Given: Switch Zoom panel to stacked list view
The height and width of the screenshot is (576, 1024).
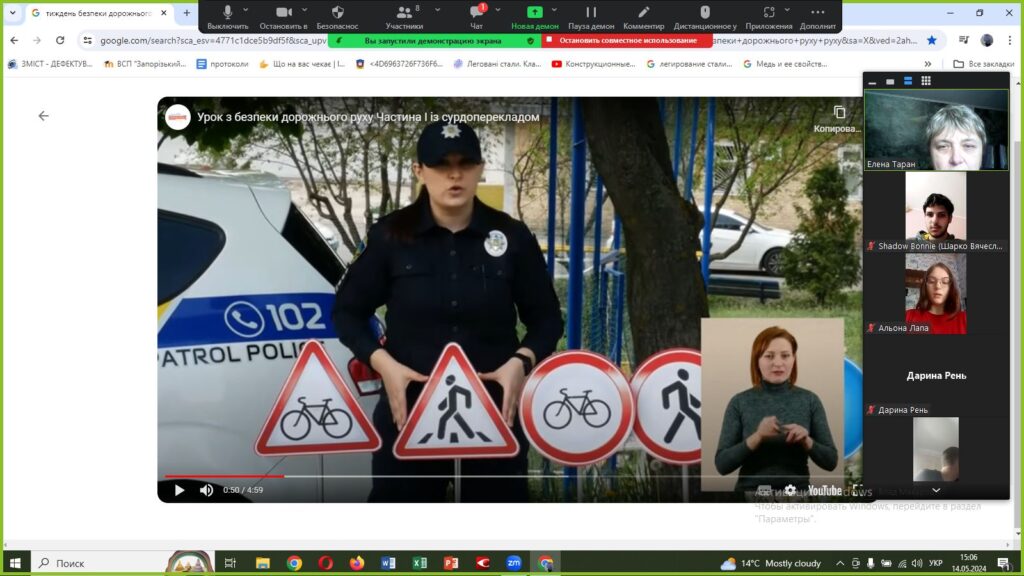Looking at the screenshot, I should coord(908,81).
